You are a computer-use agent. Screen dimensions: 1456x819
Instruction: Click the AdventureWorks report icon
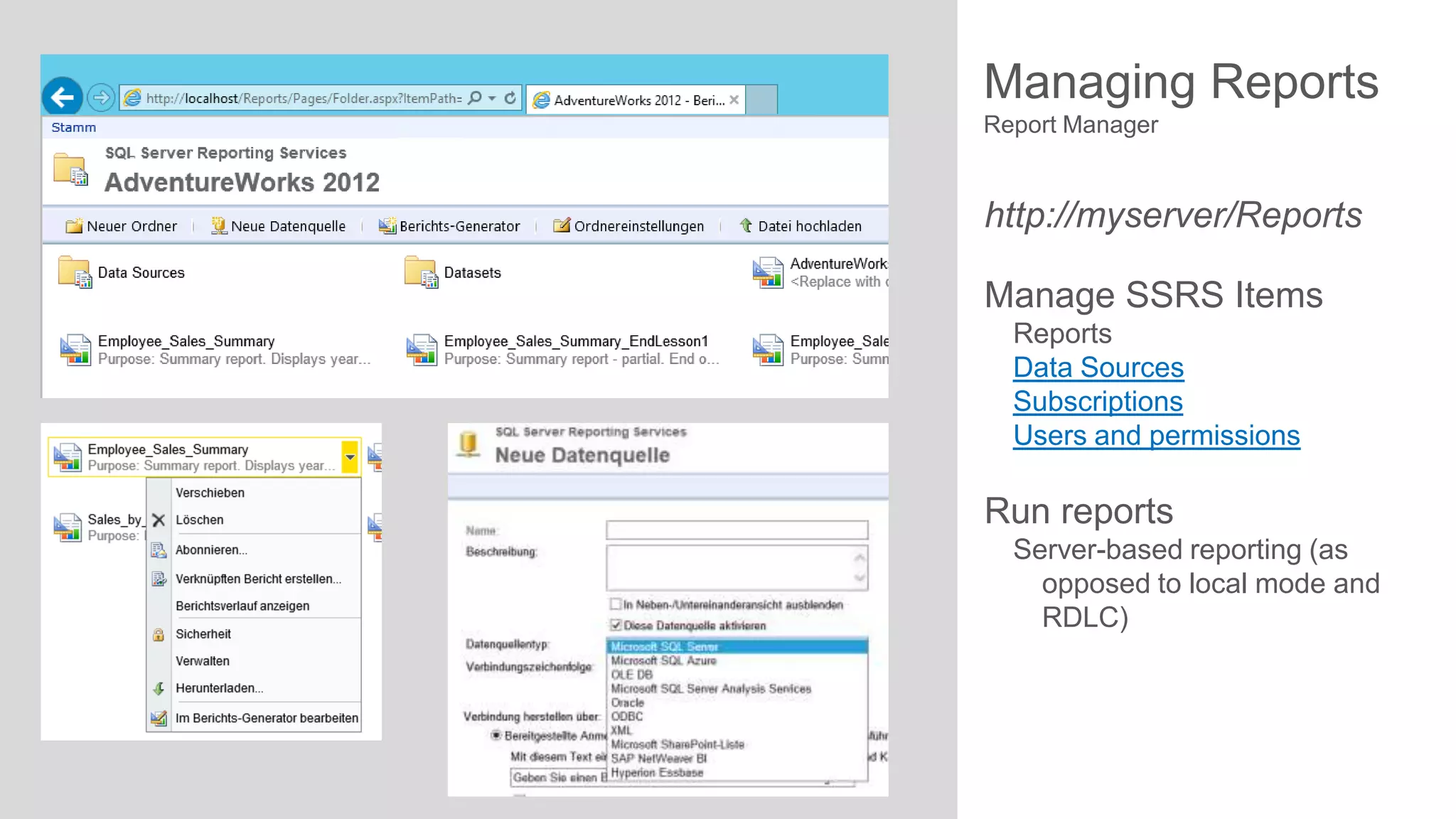tap(768, 272)
